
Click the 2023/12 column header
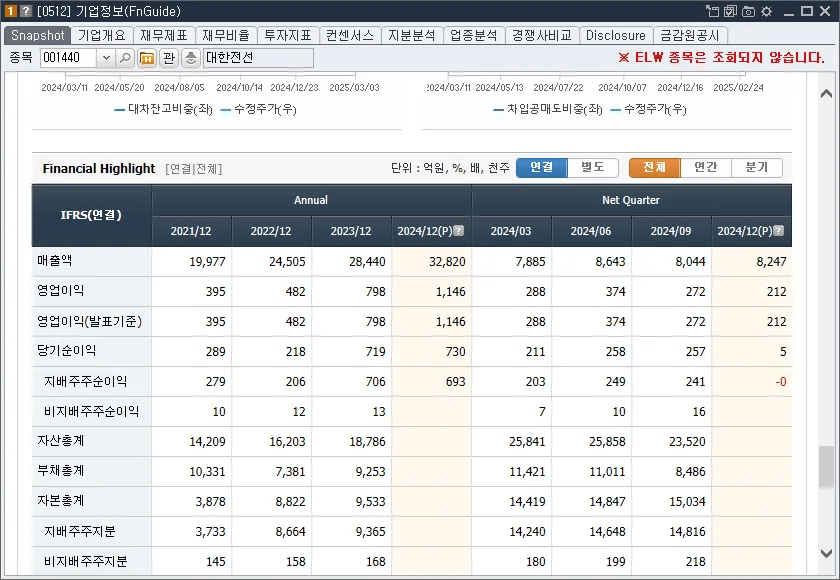(351, 231)
